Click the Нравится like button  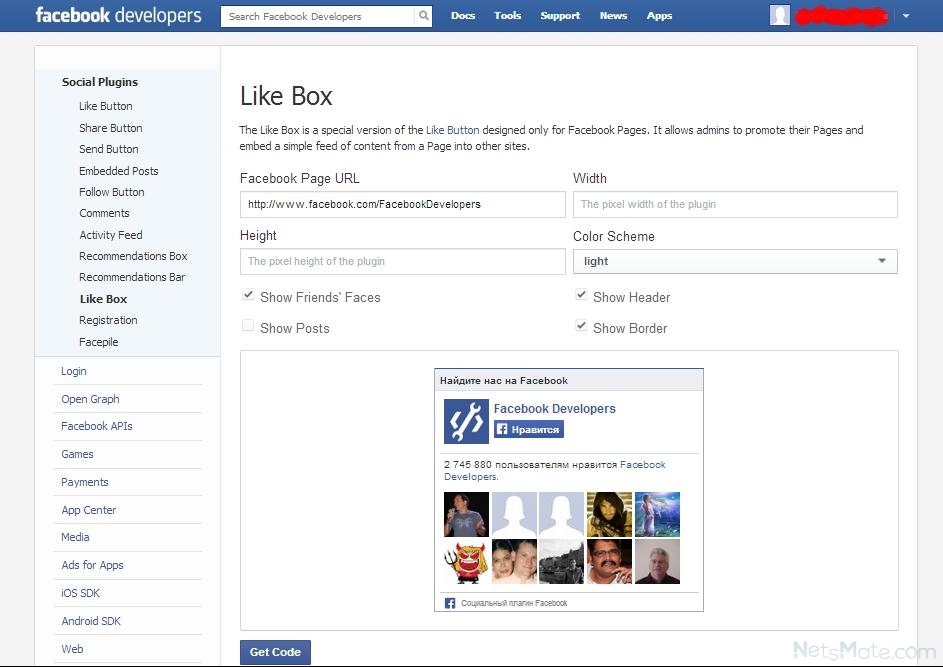[529, 429]
